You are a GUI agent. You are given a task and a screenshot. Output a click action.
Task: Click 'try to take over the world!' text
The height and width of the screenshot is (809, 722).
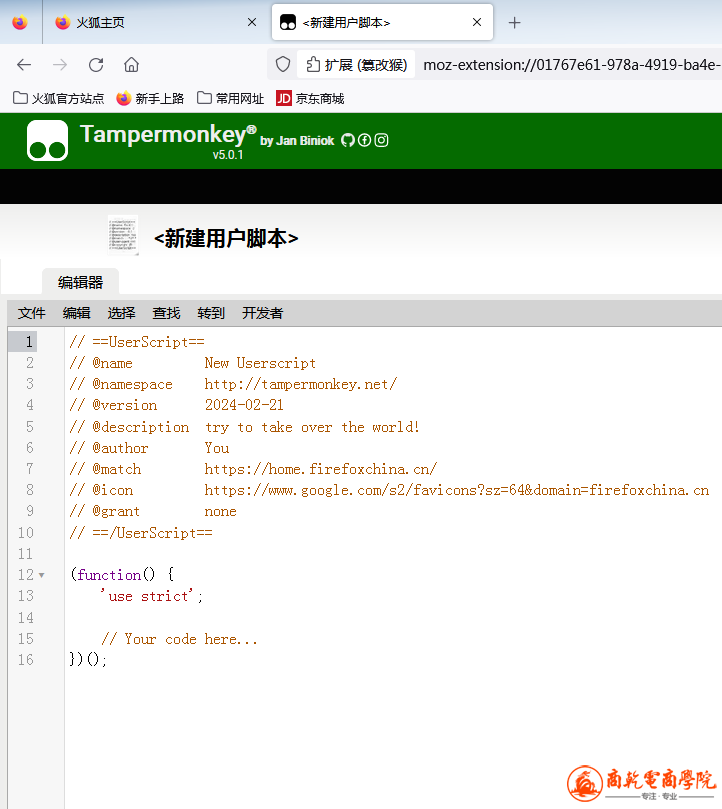point(312,427)
